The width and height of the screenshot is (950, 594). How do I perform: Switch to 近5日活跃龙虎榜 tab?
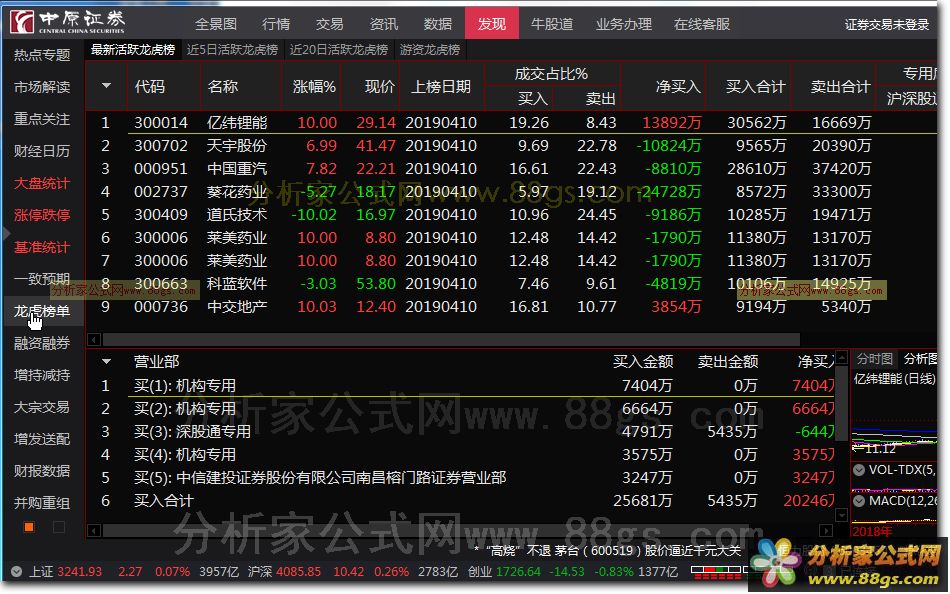[x=232, y=50]
